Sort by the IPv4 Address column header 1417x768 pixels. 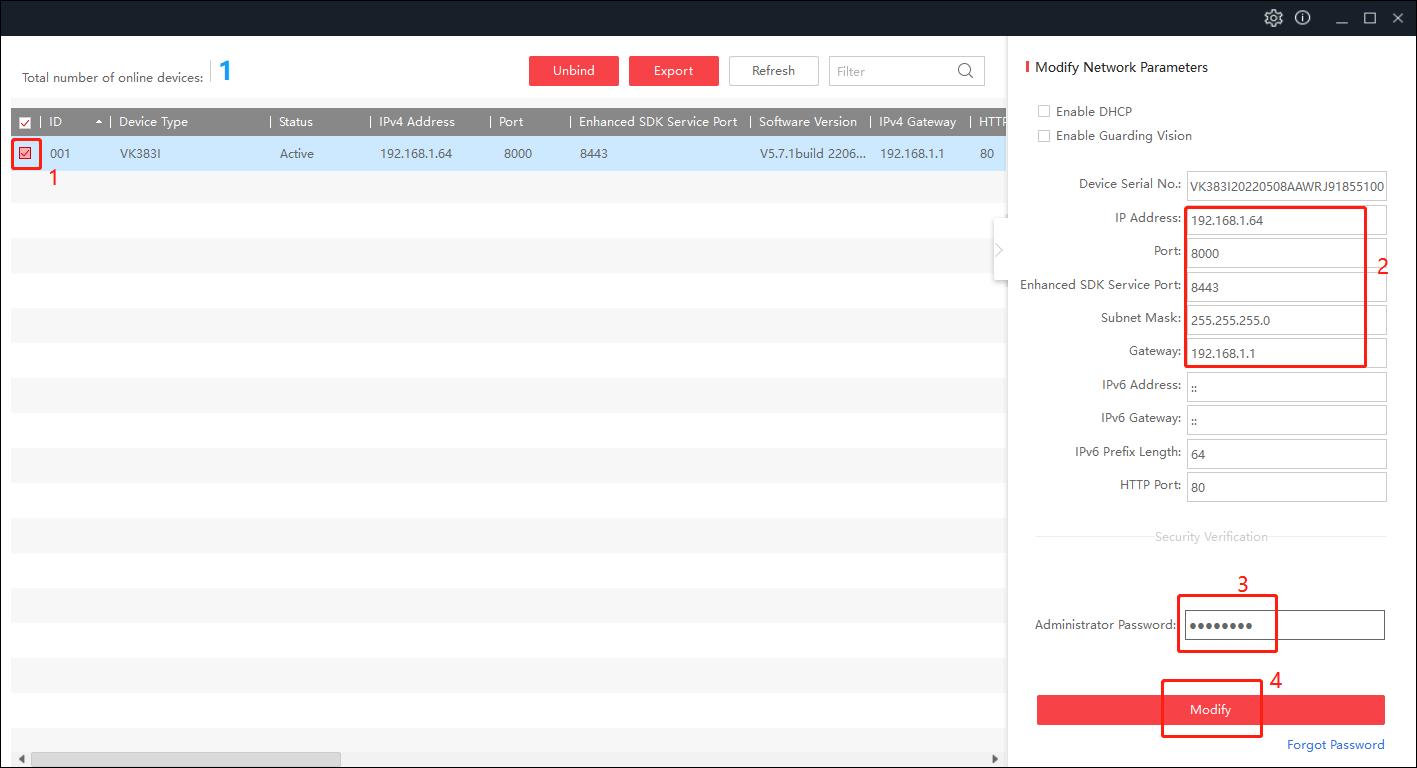pos(417,122)
